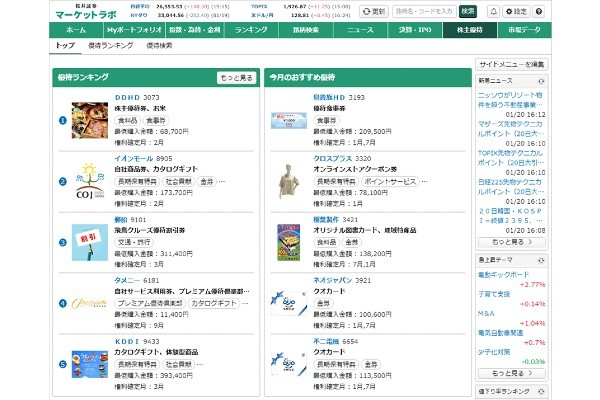600x400 pixels.
Task: Refresh the 値下り率ランキング panel via its icon
Action: point(541,392)
